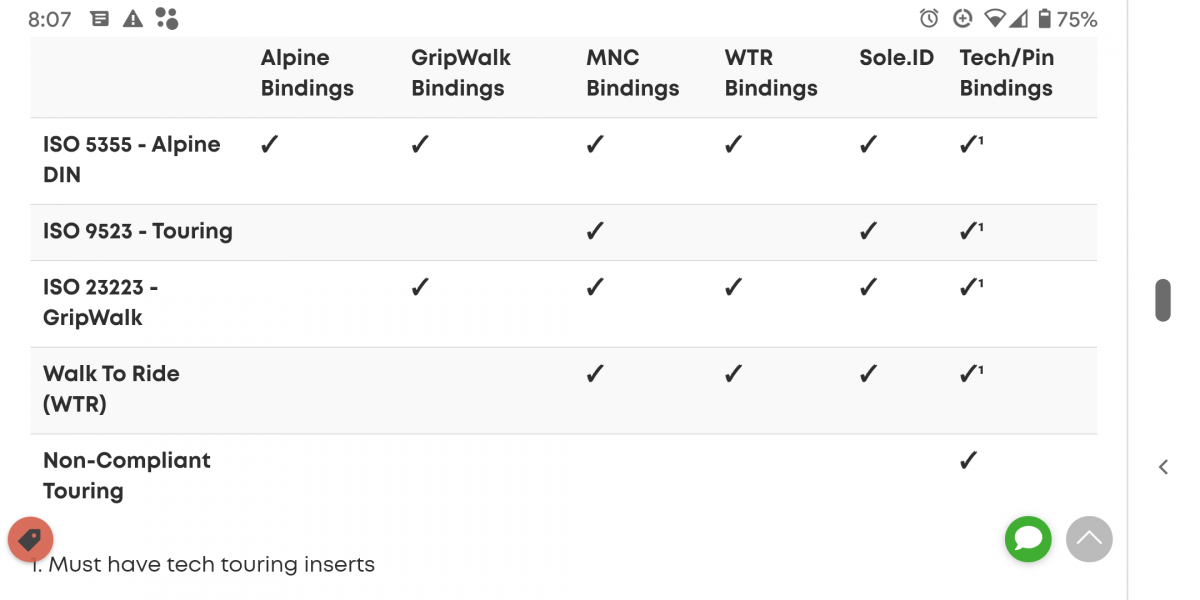Tap the data saver circle icon
1200x600 pixels.
(x=962, y=19)
